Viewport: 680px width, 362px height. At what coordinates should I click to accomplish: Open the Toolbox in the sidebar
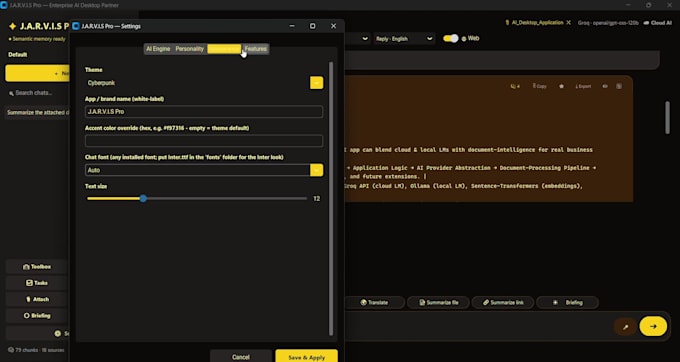click(37, 267)
